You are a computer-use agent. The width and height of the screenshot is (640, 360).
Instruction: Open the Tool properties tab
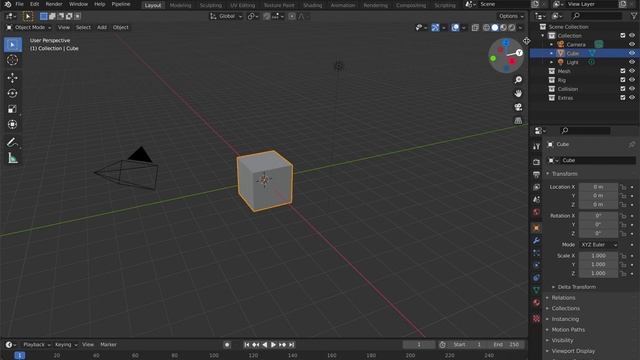(536, 147)
